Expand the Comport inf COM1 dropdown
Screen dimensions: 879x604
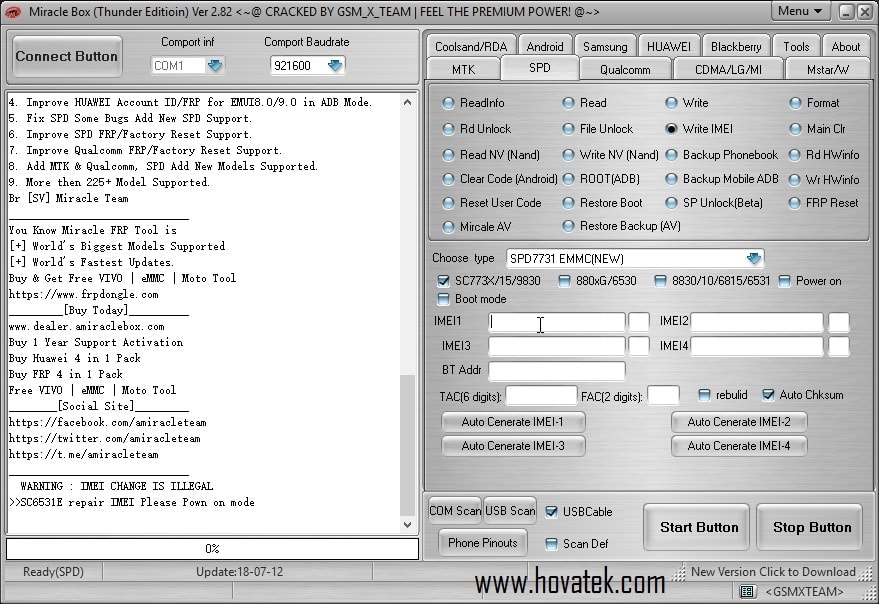[x=215, y=66]
